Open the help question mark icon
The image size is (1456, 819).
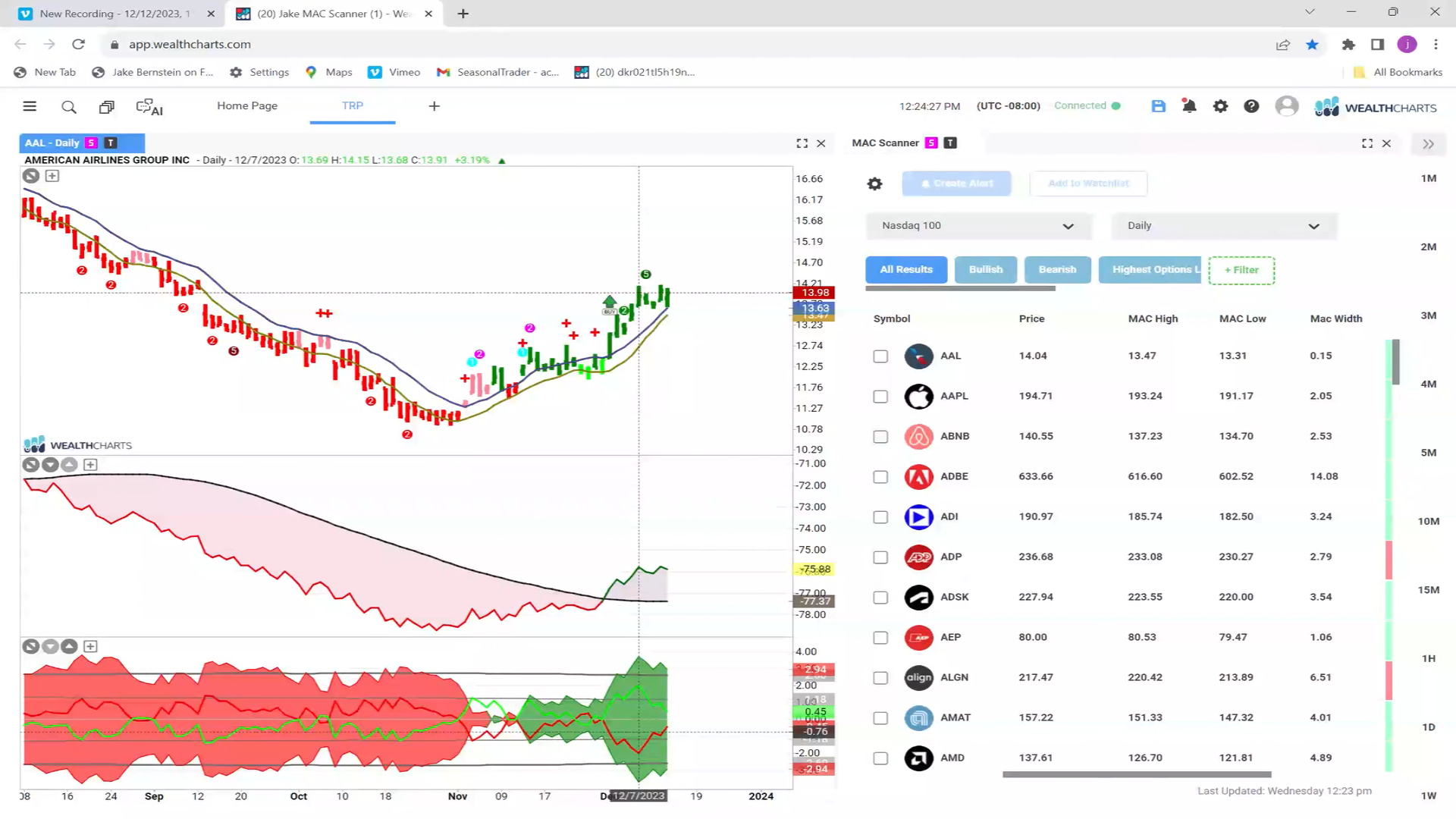tap(1251, 106)
